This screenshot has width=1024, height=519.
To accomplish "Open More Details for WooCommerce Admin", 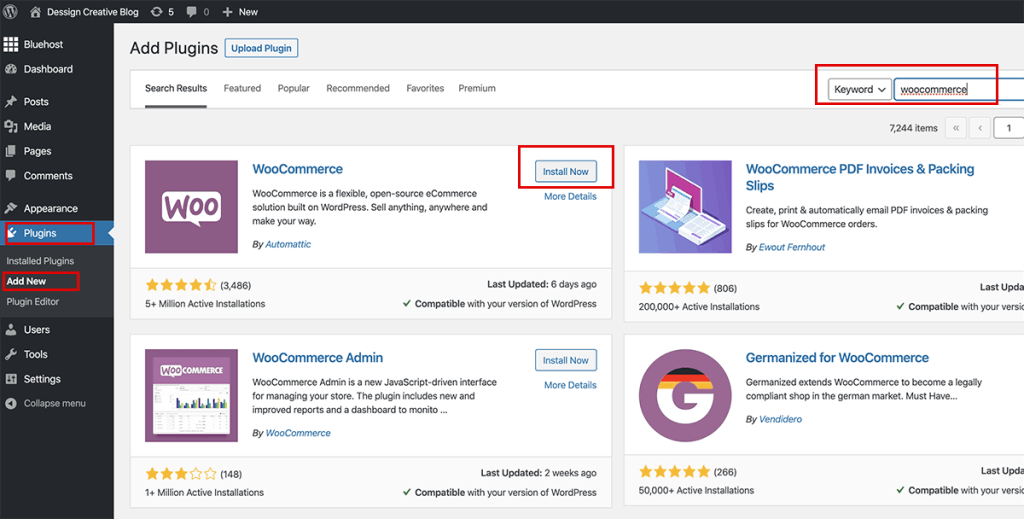I will (x=570, y=385).
